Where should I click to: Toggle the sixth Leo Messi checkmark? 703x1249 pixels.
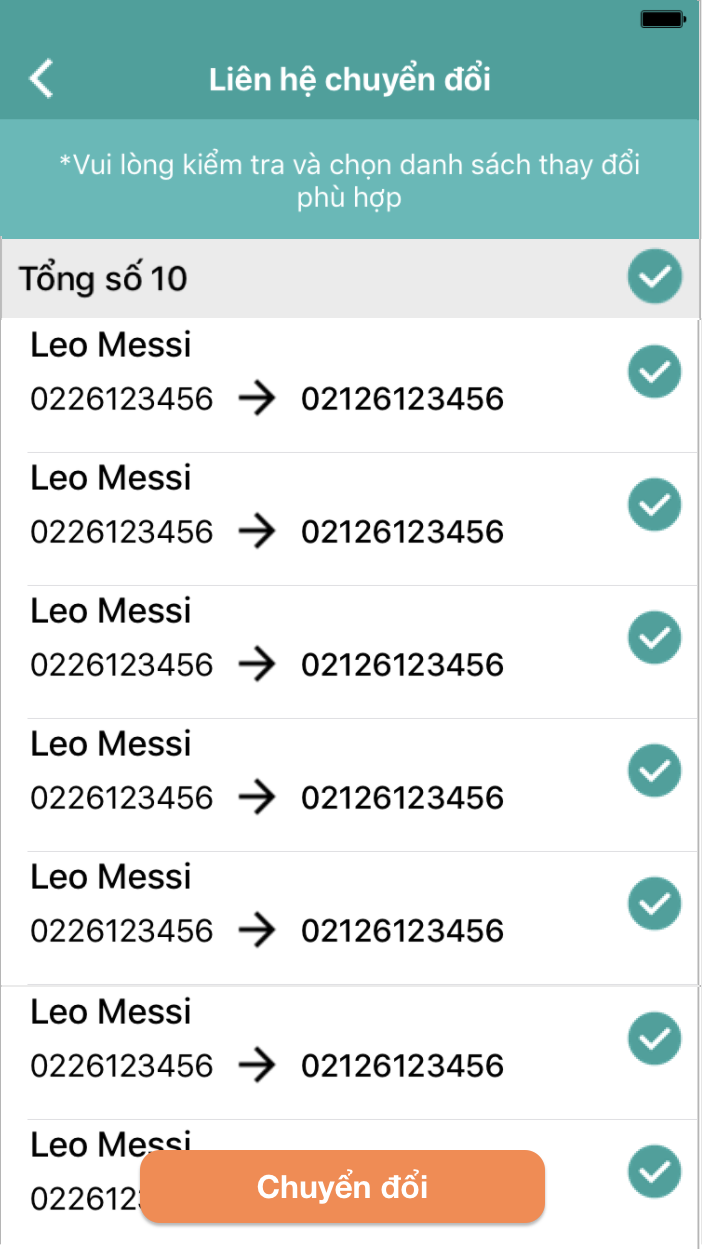coord(655,1038)
